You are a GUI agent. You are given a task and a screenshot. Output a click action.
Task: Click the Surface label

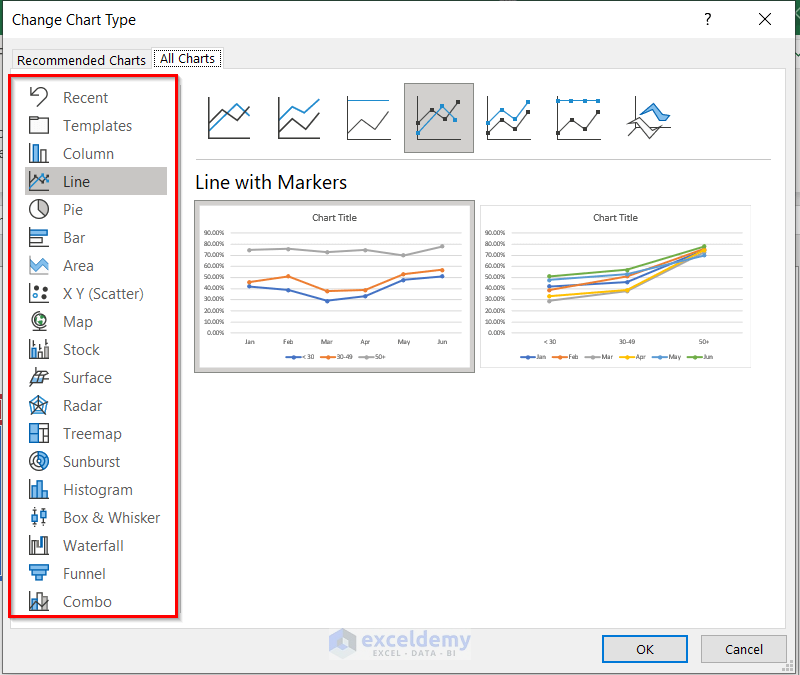[x=87, y=378]
